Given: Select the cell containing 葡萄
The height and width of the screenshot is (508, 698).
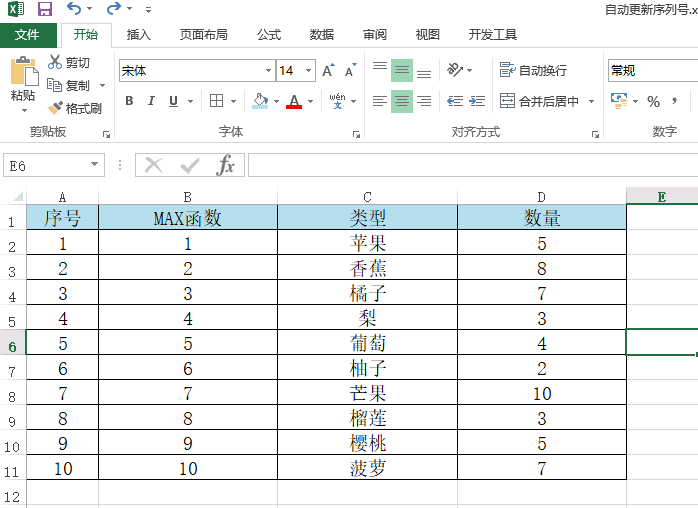Looking at the screenshot, I should point(367,343).
